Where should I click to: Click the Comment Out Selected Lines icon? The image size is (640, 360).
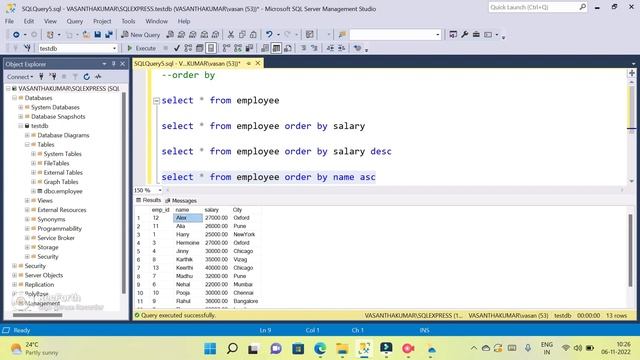coord(303,48)
